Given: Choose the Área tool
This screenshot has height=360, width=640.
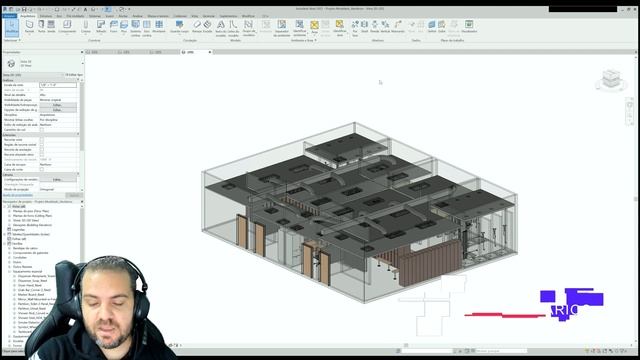Looking at the screenshot, I should pos(314,27).
